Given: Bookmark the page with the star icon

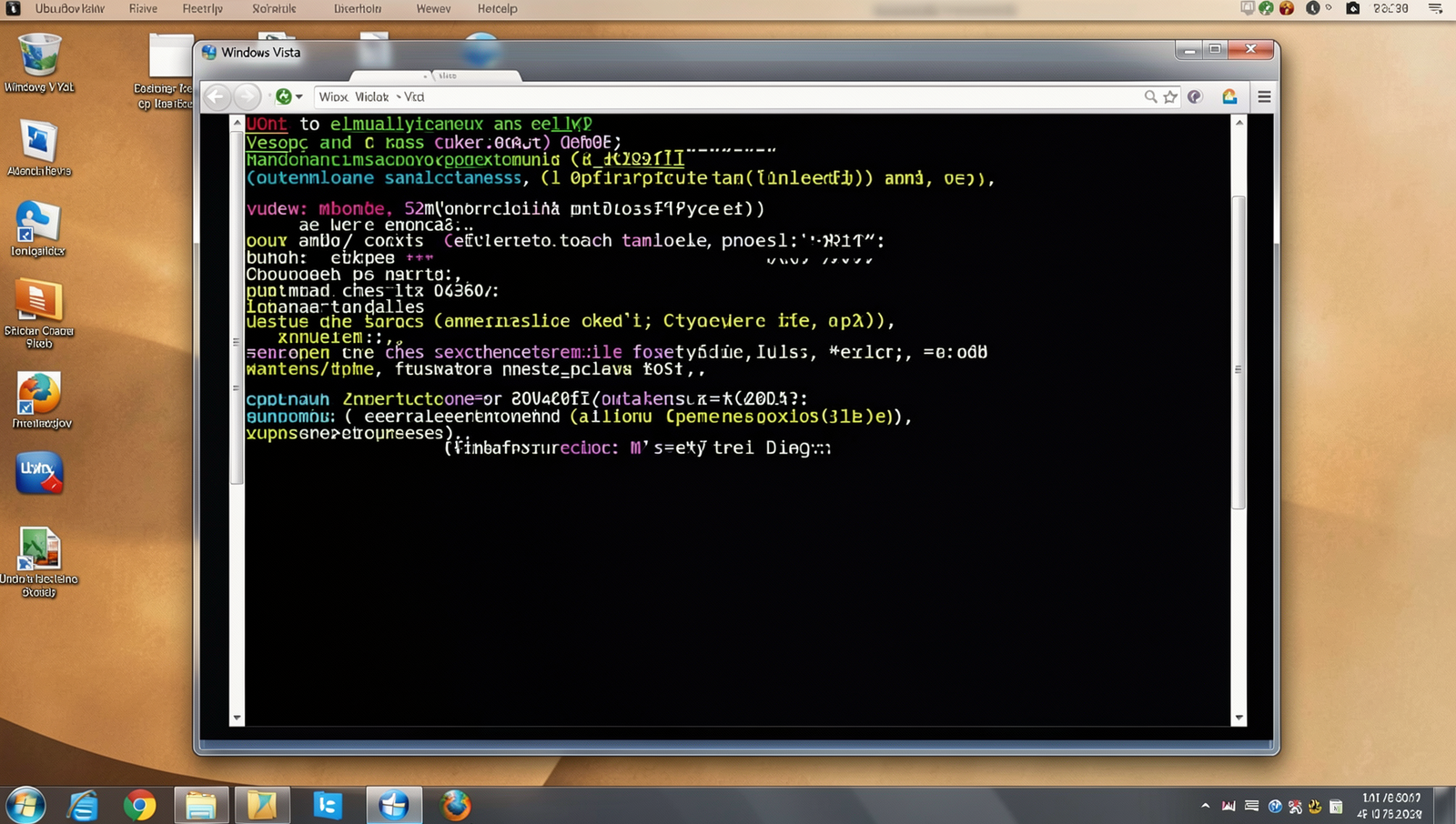Looking at the screenshot, I should click(1171, 96).
